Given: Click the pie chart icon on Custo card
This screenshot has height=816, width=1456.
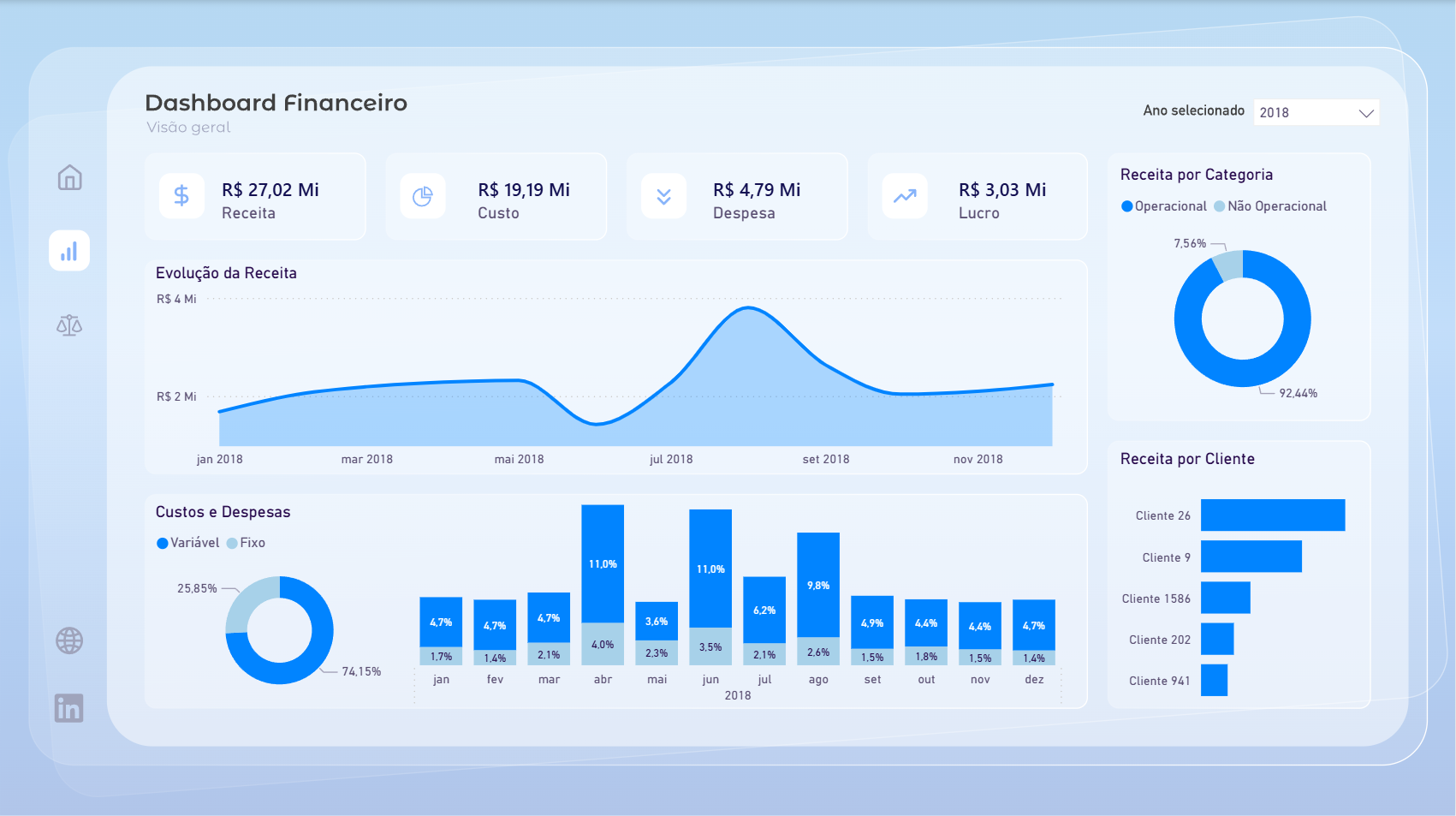Looking at the screenshot, I should click(x=423, y=196).
